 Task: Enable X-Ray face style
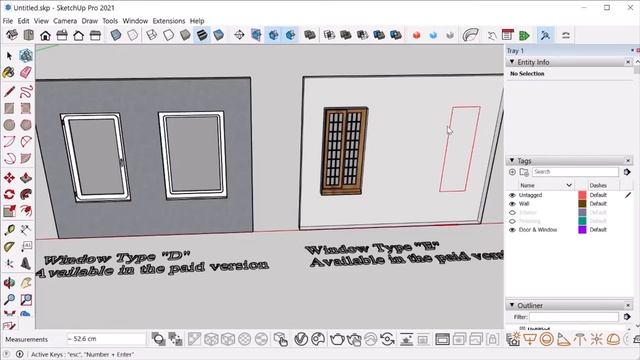pos(116,35)
